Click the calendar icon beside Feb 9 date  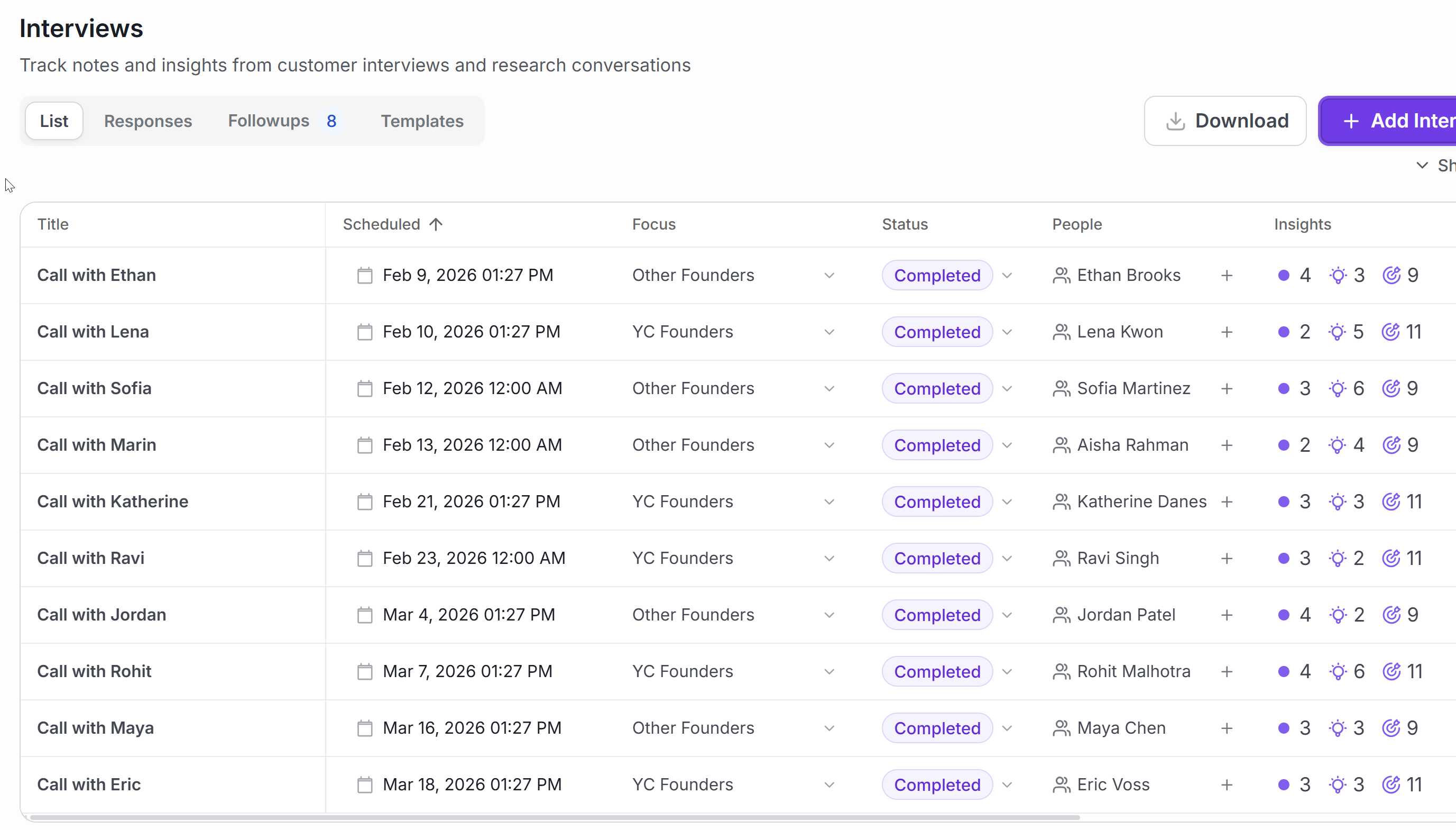pos(365,275)
